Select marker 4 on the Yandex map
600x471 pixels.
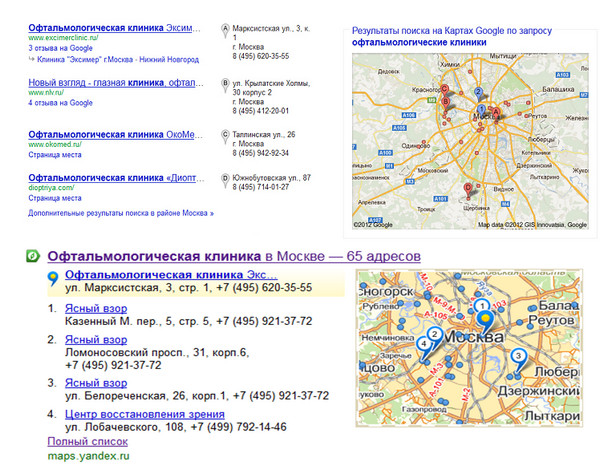[x=423, y=343]
